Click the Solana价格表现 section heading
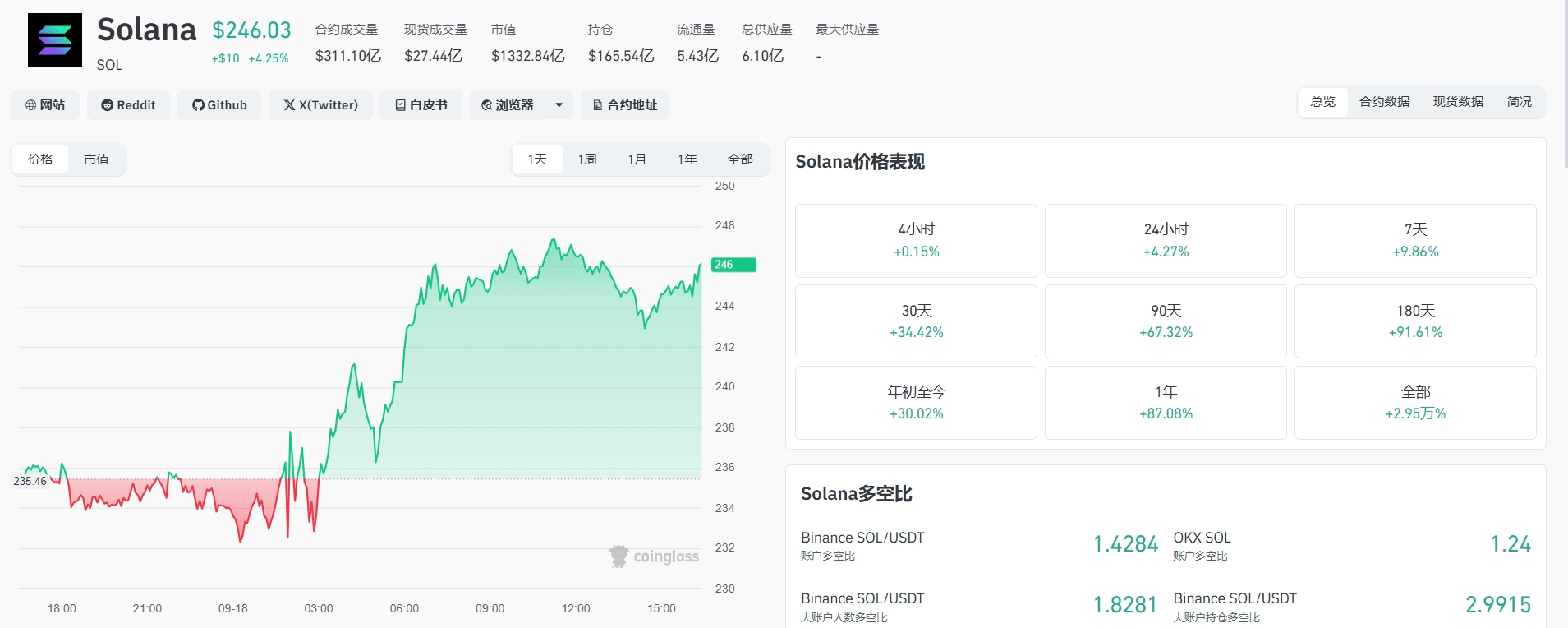The image size is (1568, 628). tap(860, 162)
